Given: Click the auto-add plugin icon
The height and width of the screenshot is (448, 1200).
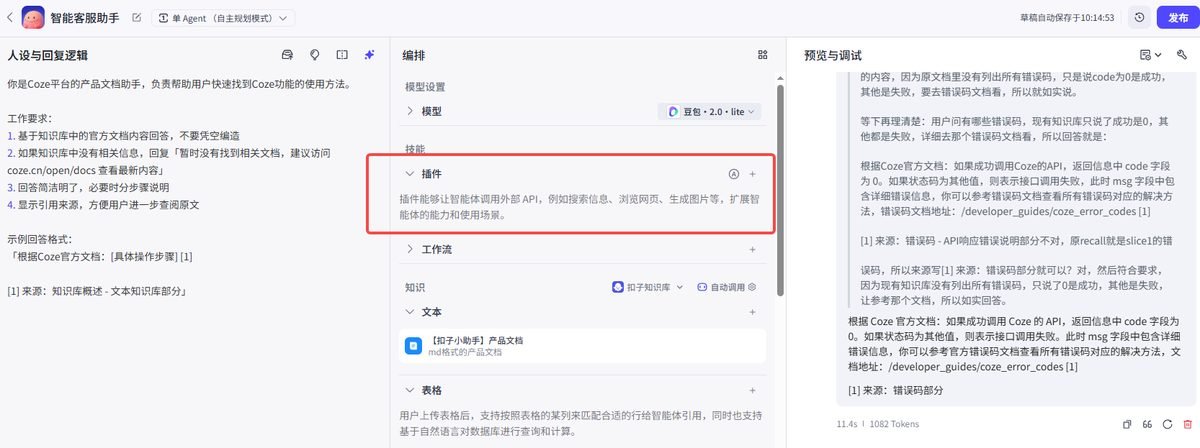Looking at the screenshot, I should (x=734, y=174).
